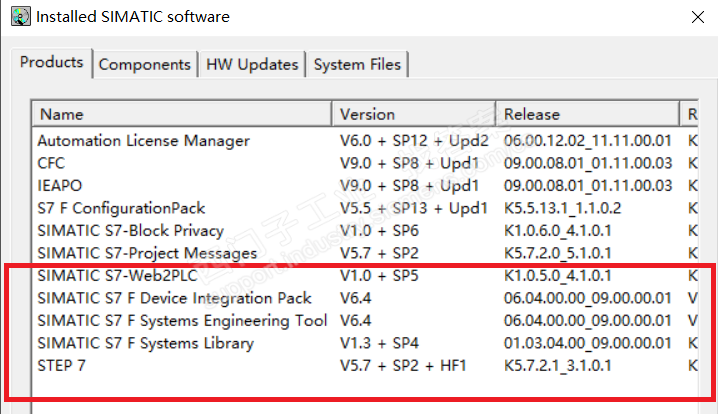The image size is (718, 414).
Task: Open the System Files tab
Action: click(x=357, y=64)
